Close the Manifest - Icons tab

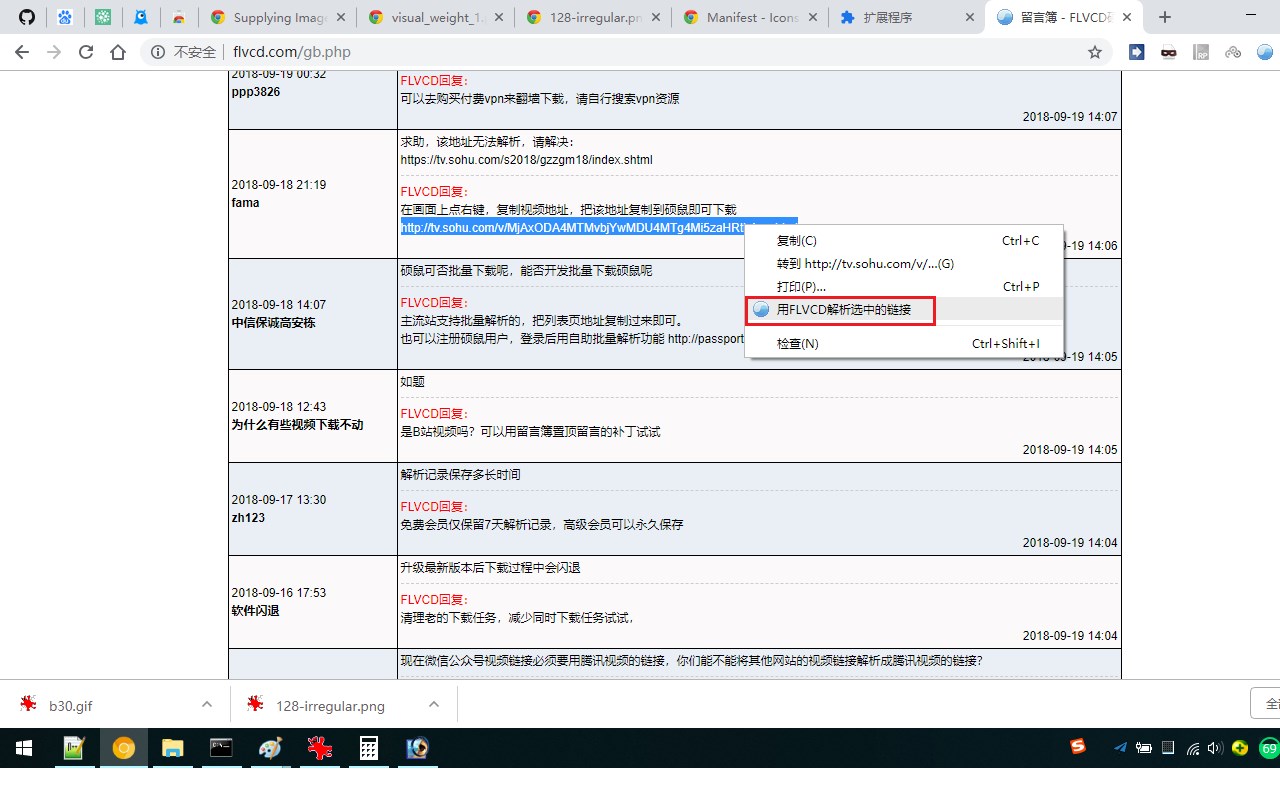813,17
